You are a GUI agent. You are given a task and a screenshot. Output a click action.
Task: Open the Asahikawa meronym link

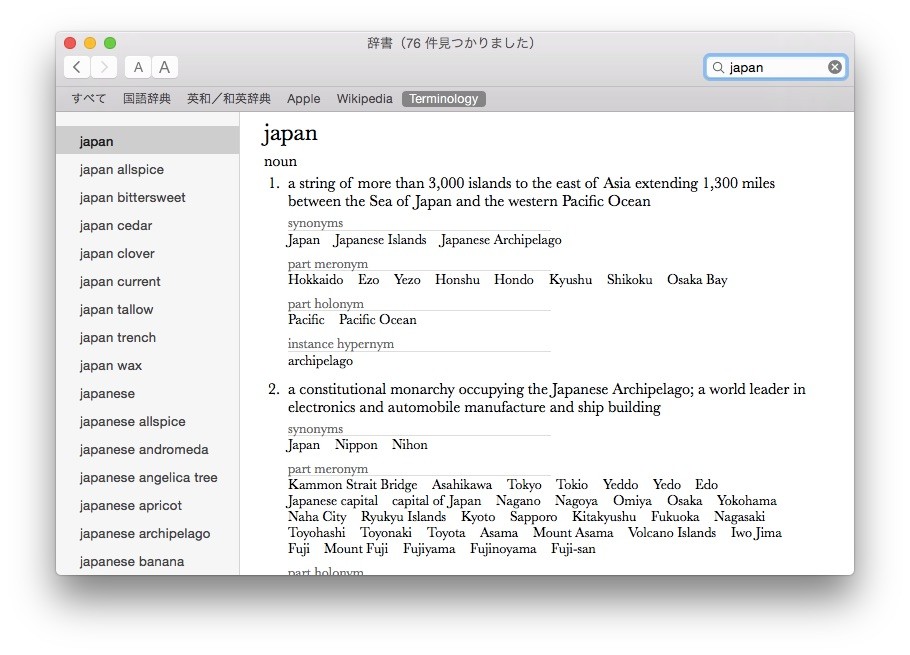coord(462,484)
